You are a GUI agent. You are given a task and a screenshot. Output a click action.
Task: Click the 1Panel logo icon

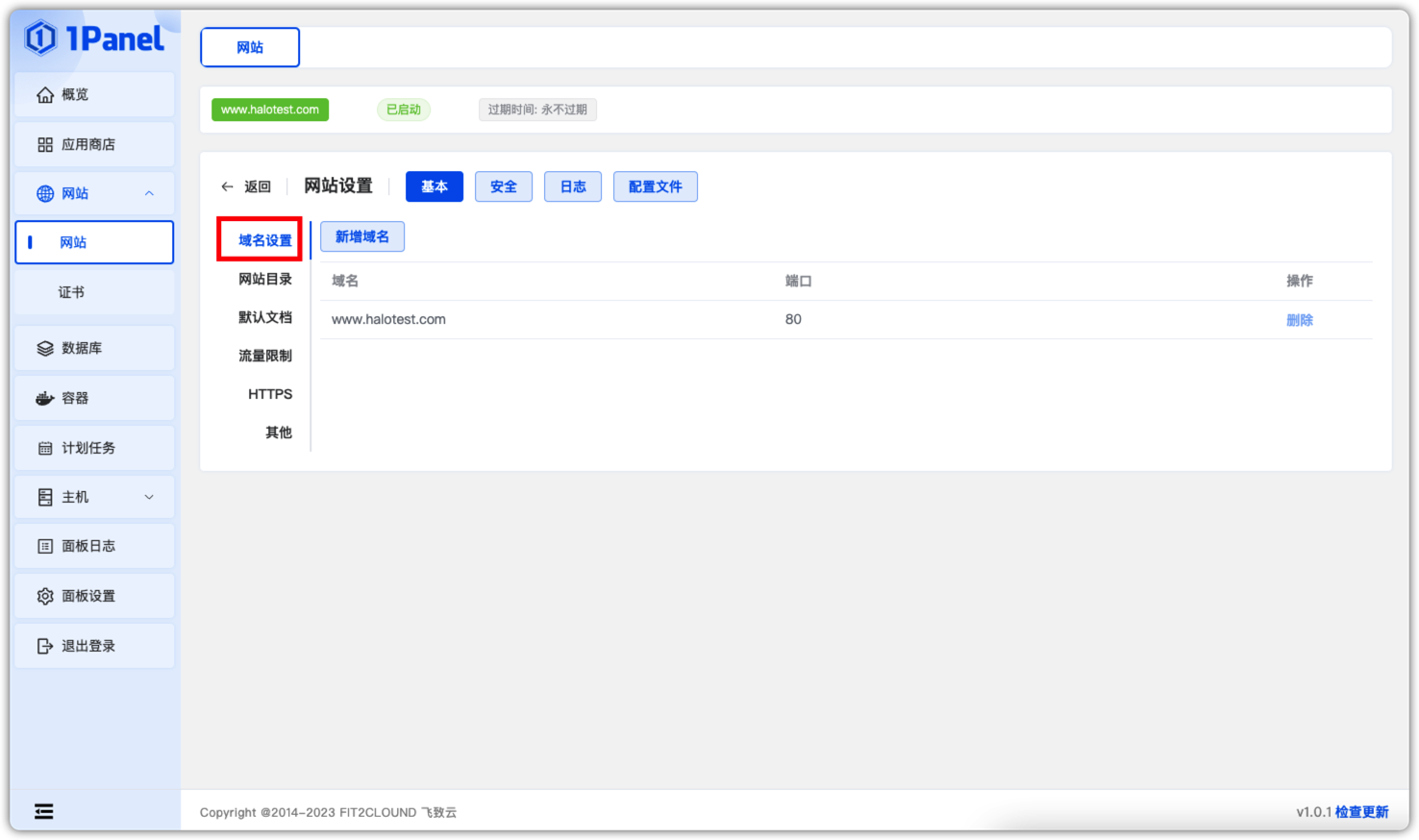[41, 38]
